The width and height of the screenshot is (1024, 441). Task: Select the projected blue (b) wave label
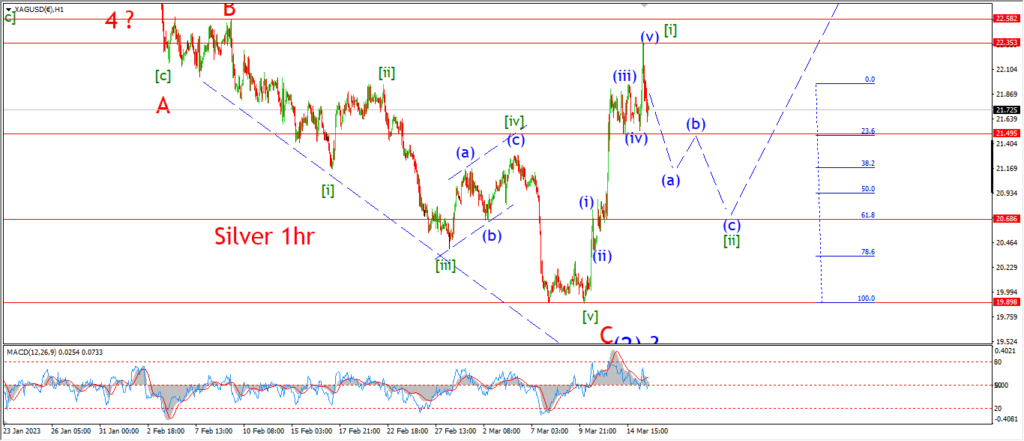695,124
